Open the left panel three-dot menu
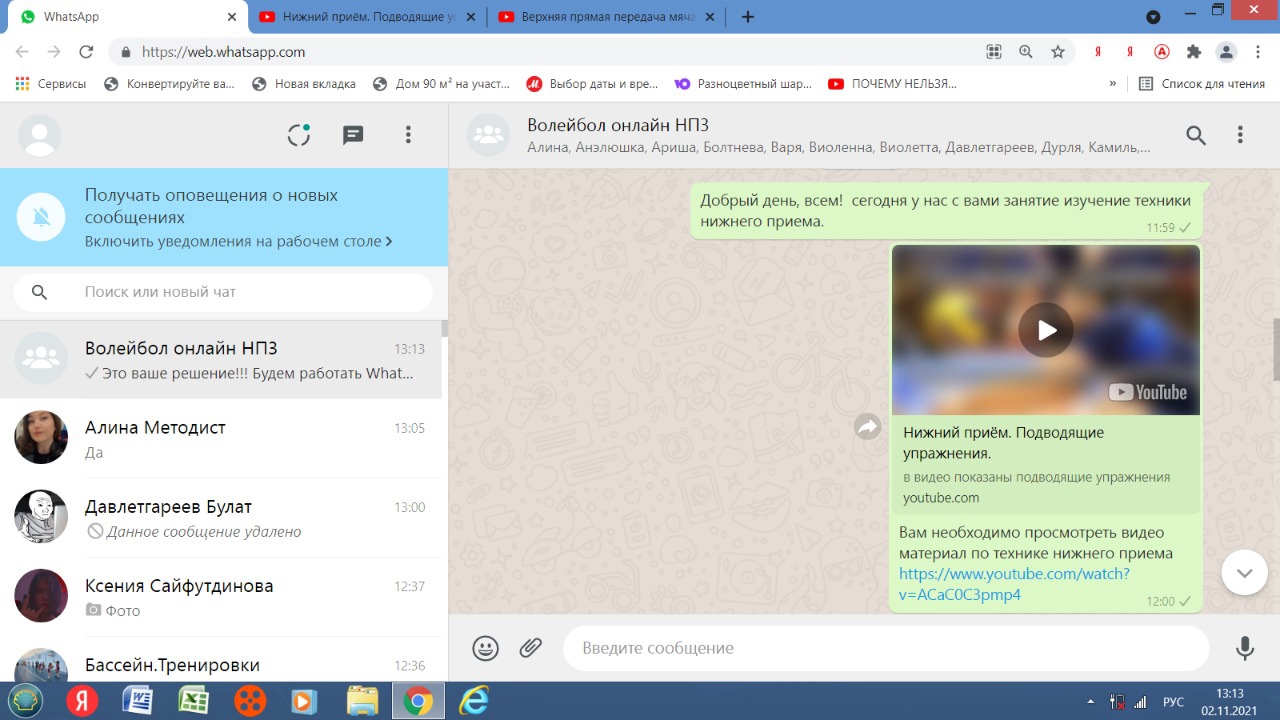 coord(408,135)
